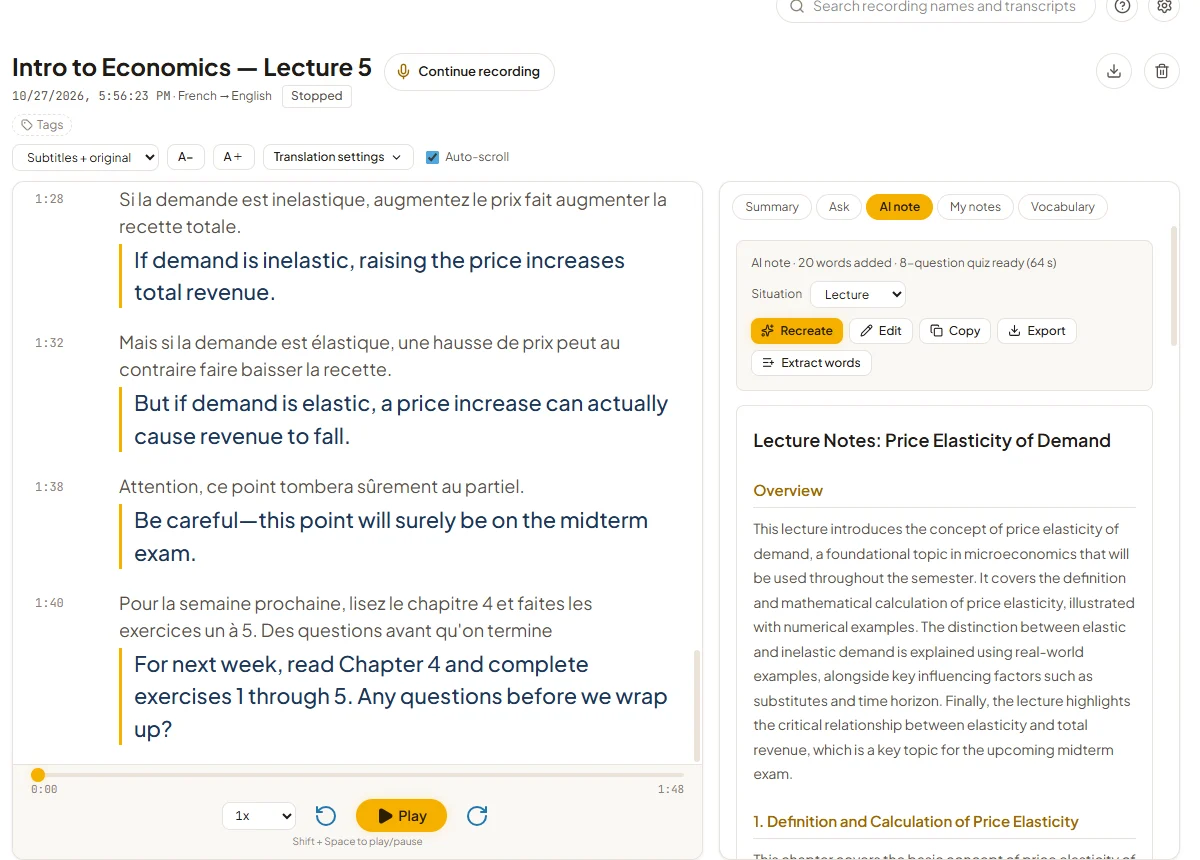Jump to the 1:40 transcript timestamp
This screenshot has height=860, width=1200.
point(49,603)
